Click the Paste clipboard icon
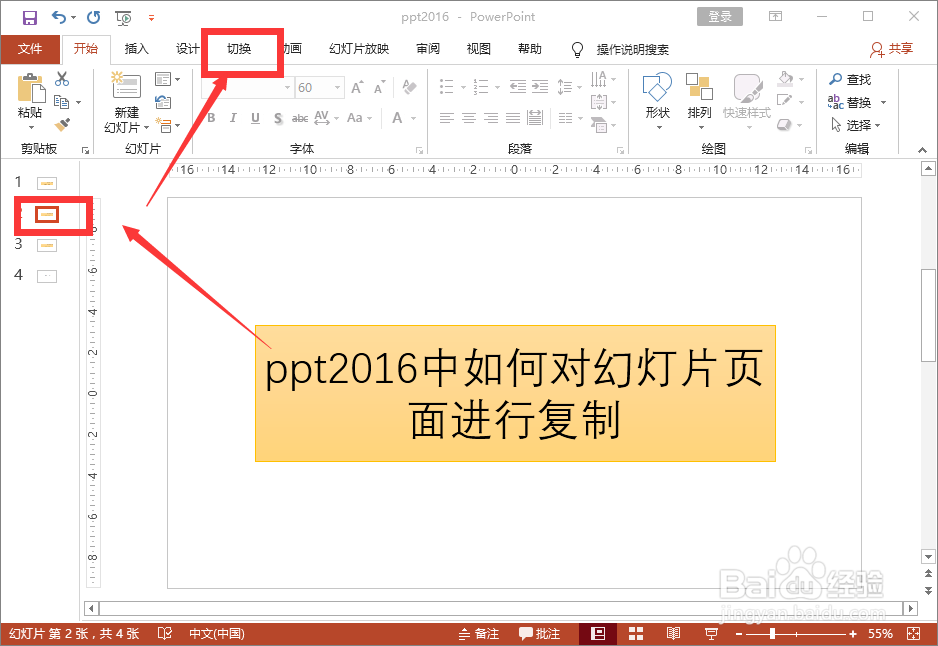This screenshot has width=938, height=646. (x=31, y=89)
